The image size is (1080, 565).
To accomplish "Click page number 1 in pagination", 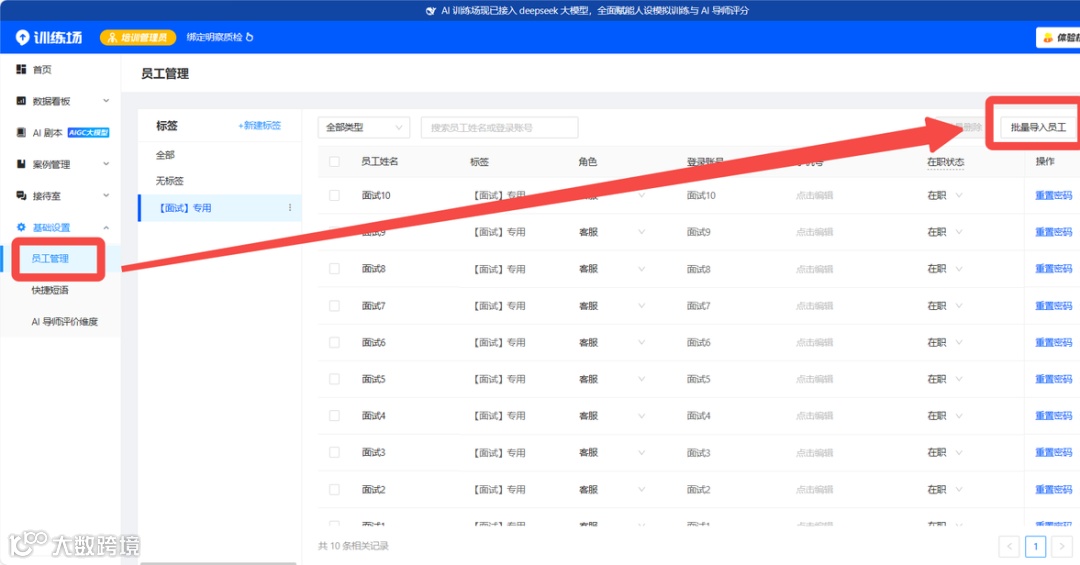I will tap(1035, 546).
